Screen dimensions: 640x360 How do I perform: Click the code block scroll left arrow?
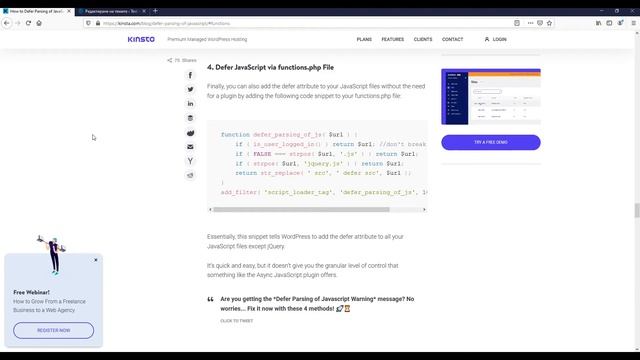click(210, 209)
